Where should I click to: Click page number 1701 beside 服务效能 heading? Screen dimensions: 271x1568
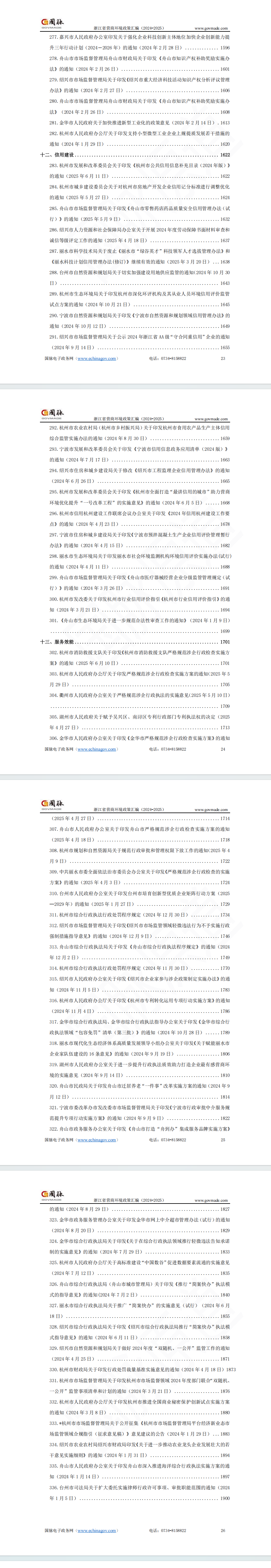(225, 641)
